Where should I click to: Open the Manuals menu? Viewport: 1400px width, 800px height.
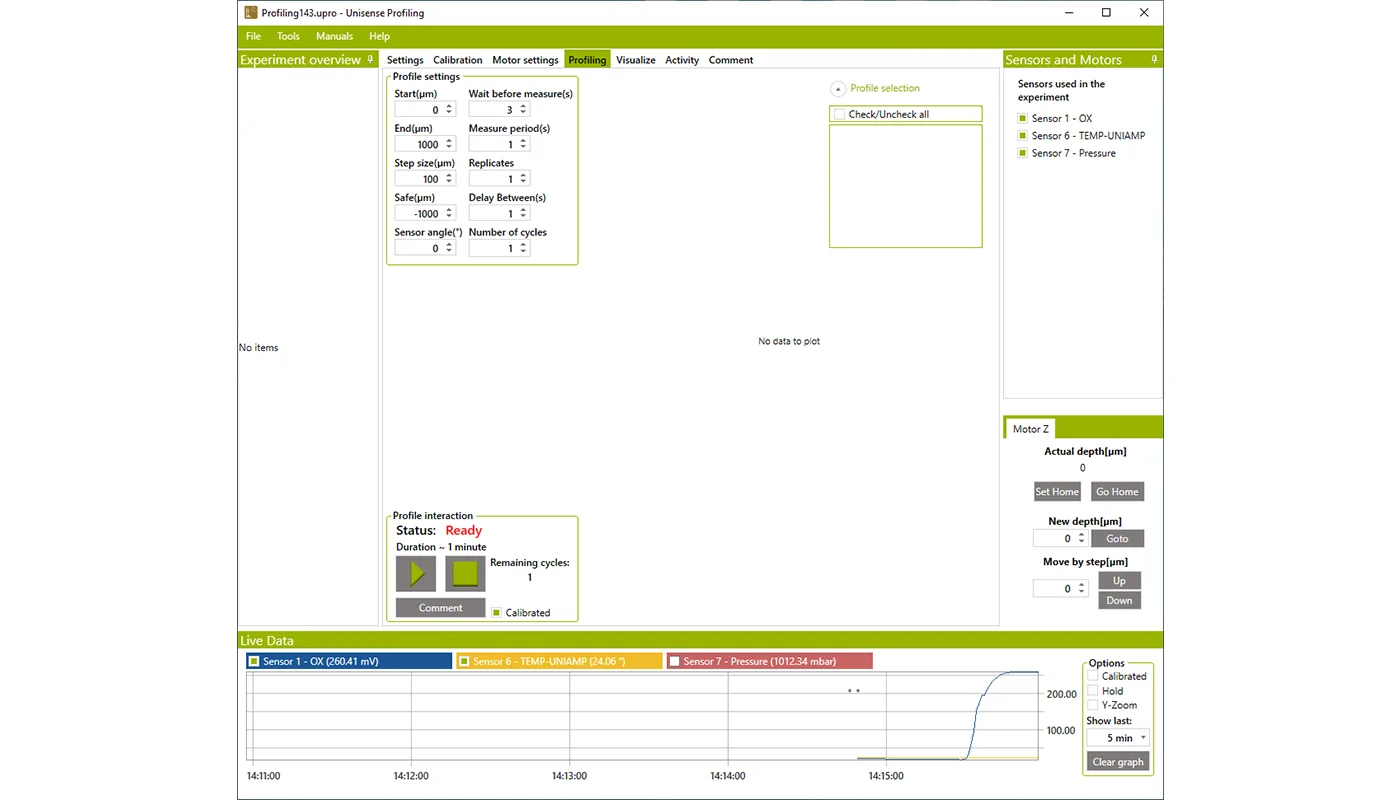pos(334,36)
